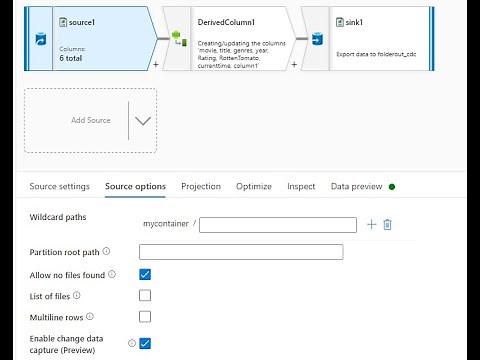Image resolution: width=480 pixels, height=360 pixels.
Task: Click the 'Export data to folderout_cdc' description
Action: (x=376, y=54)
